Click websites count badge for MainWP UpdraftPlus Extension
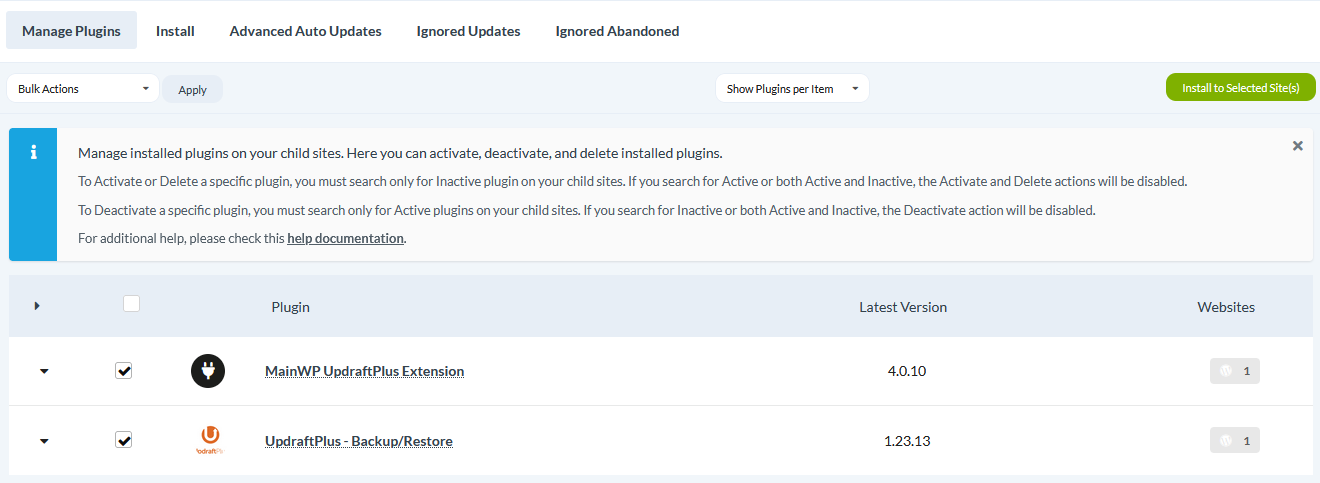 coord(1235,371)
